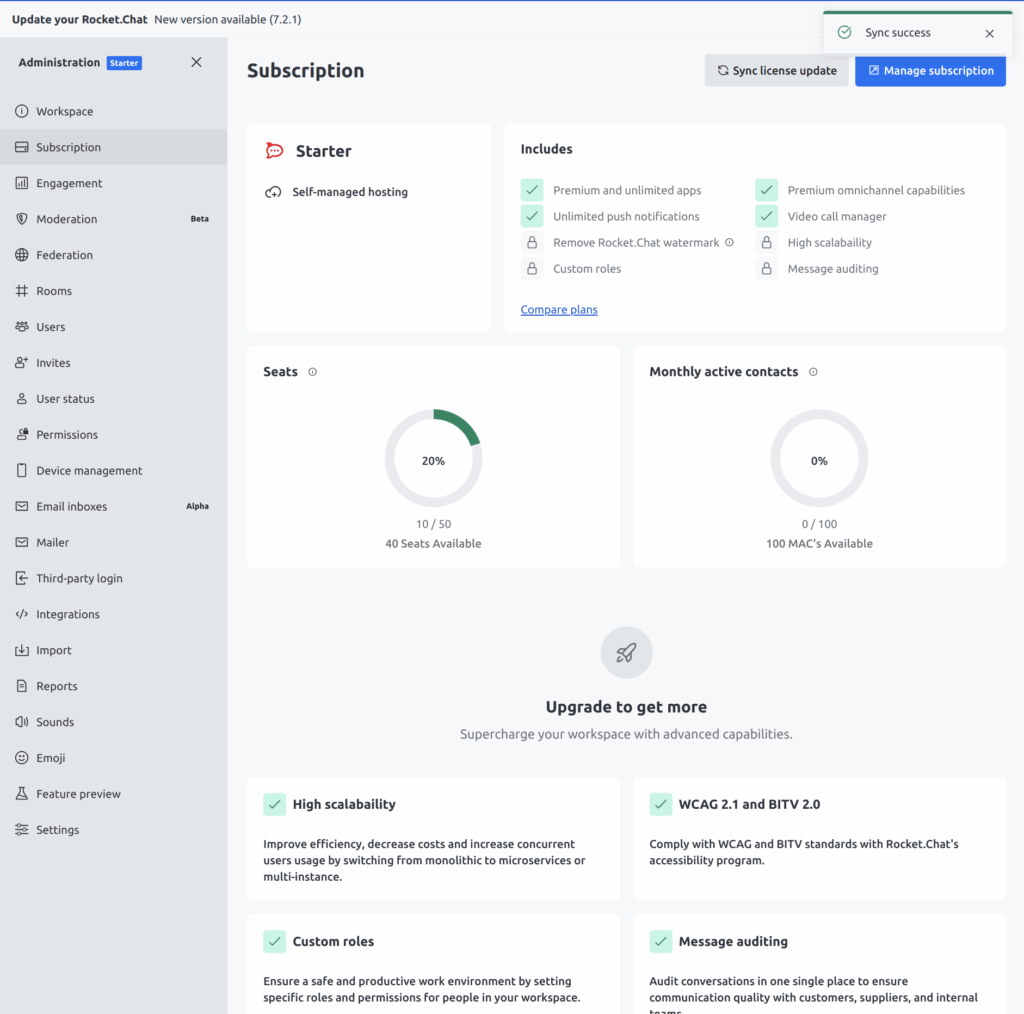Click info icon after Remove Rocket.Chat watermark
This screenshot has width=1024, height=1014.
(x=729, y=242)
